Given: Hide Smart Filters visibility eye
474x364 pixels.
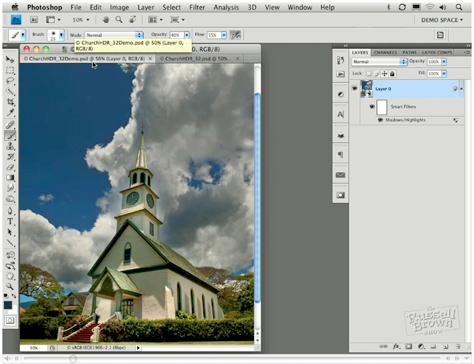Looking at the screenshot, I should [x=372, y=107].
